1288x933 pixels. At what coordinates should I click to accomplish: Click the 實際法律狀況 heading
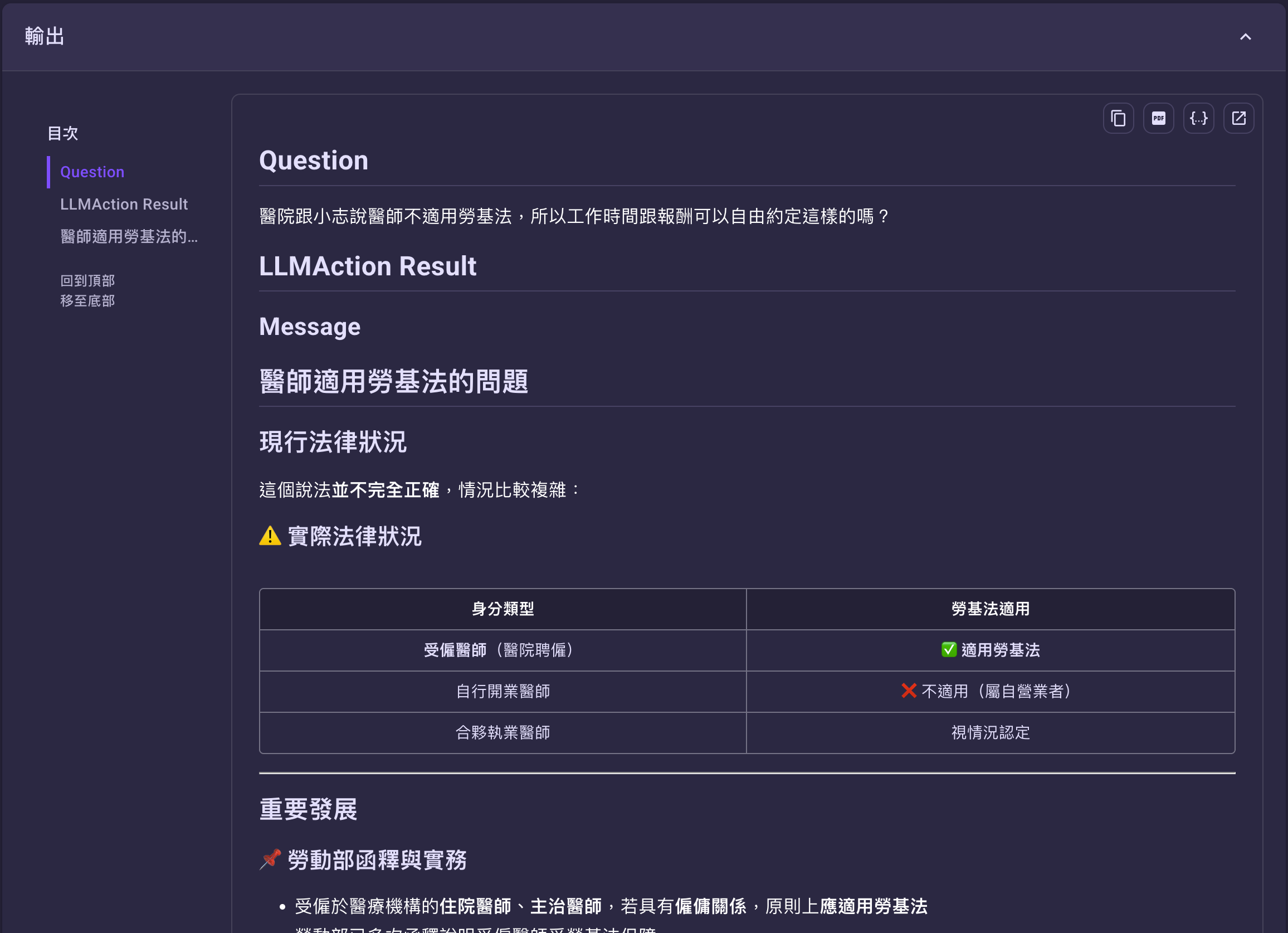pyautogui.click(x=354, y=536)
